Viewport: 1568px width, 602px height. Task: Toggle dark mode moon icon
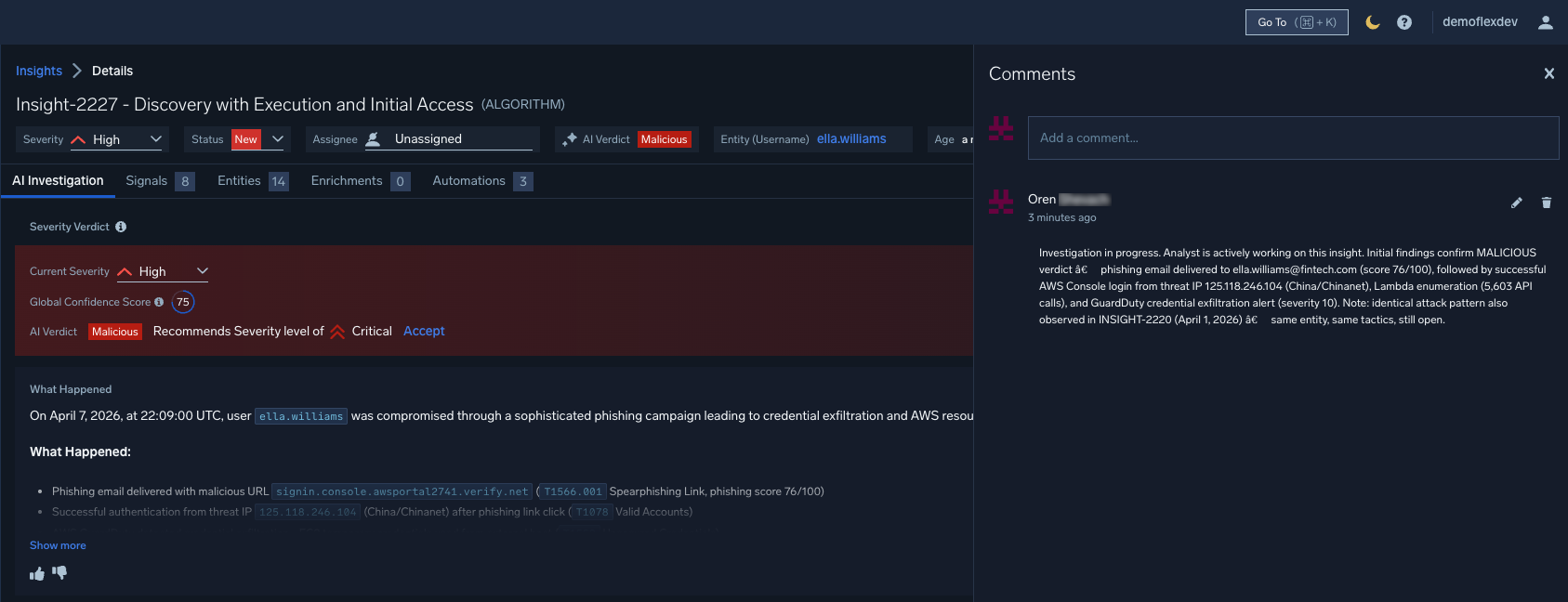pos(1373,22)
